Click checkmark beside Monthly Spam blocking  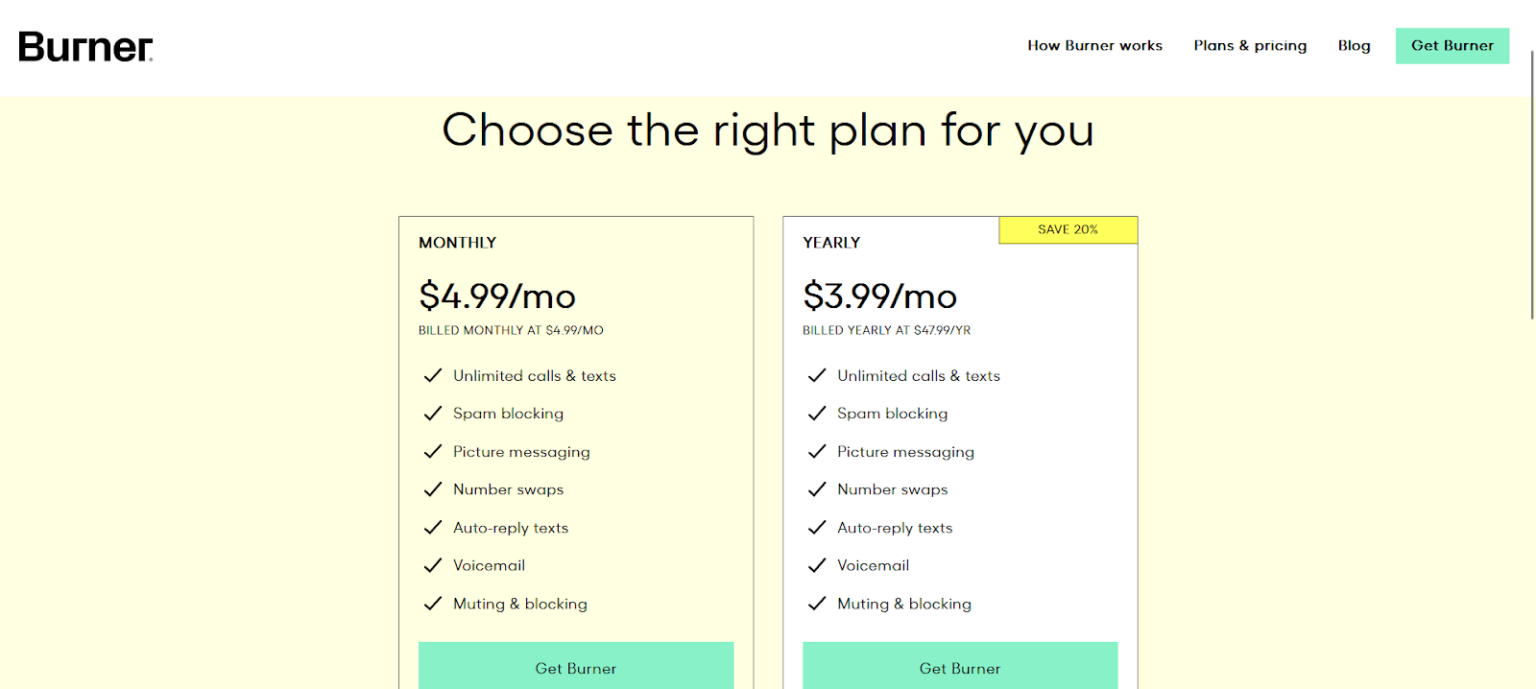[432, 414]
